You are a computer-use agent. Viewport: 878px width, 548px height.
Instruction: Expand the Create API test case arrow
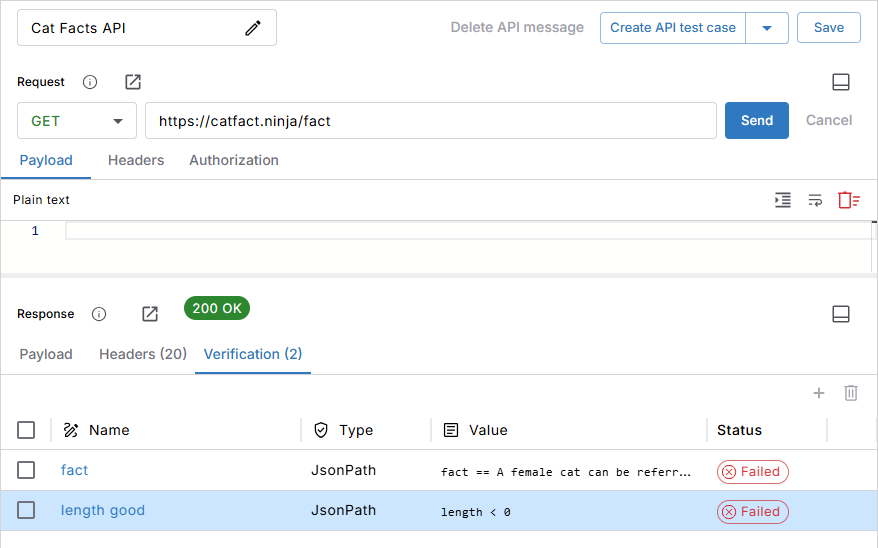tap(767, 28)
